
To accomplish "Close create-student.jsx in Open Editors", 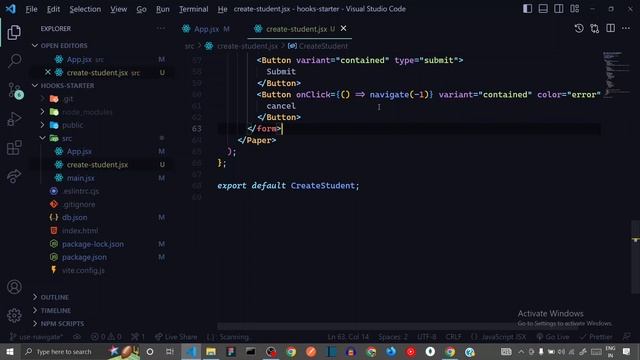I will click(x=48, y=72).
